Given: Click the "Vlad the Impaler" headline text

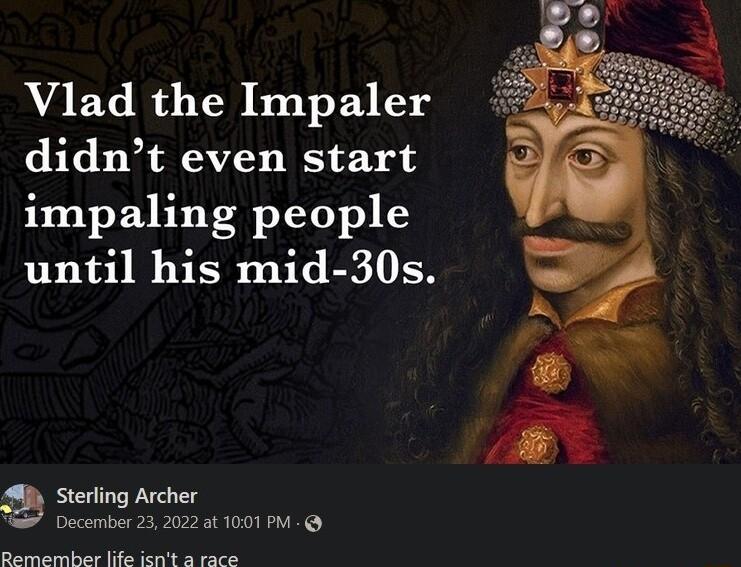Looking at the screenshot, I should 227,101.
